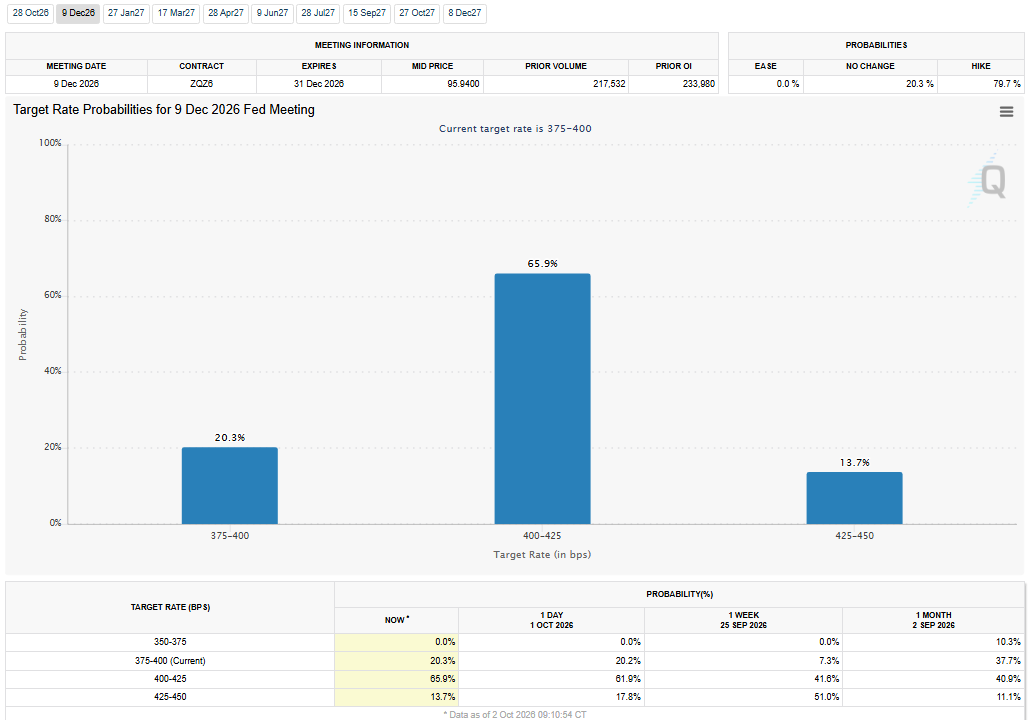The height and width of the screenshot is (720, 1032).
Task: Click the 350-375 target rate row label
Action: pyautogui.click(x=170, y=642)
